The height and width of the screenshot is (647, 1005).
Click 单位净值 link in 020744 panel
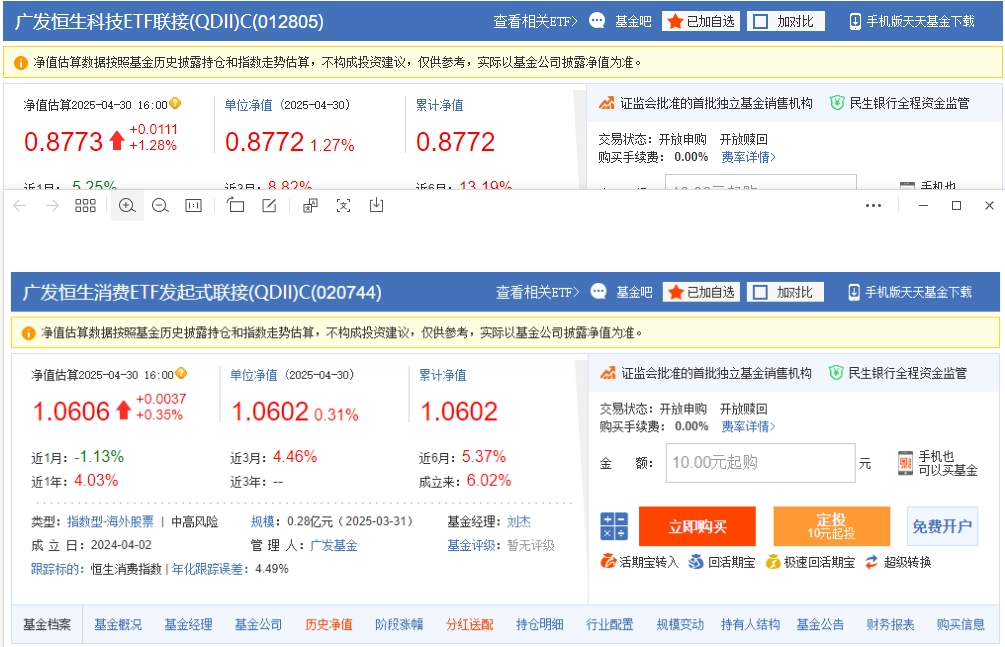(x=254, y=375)
